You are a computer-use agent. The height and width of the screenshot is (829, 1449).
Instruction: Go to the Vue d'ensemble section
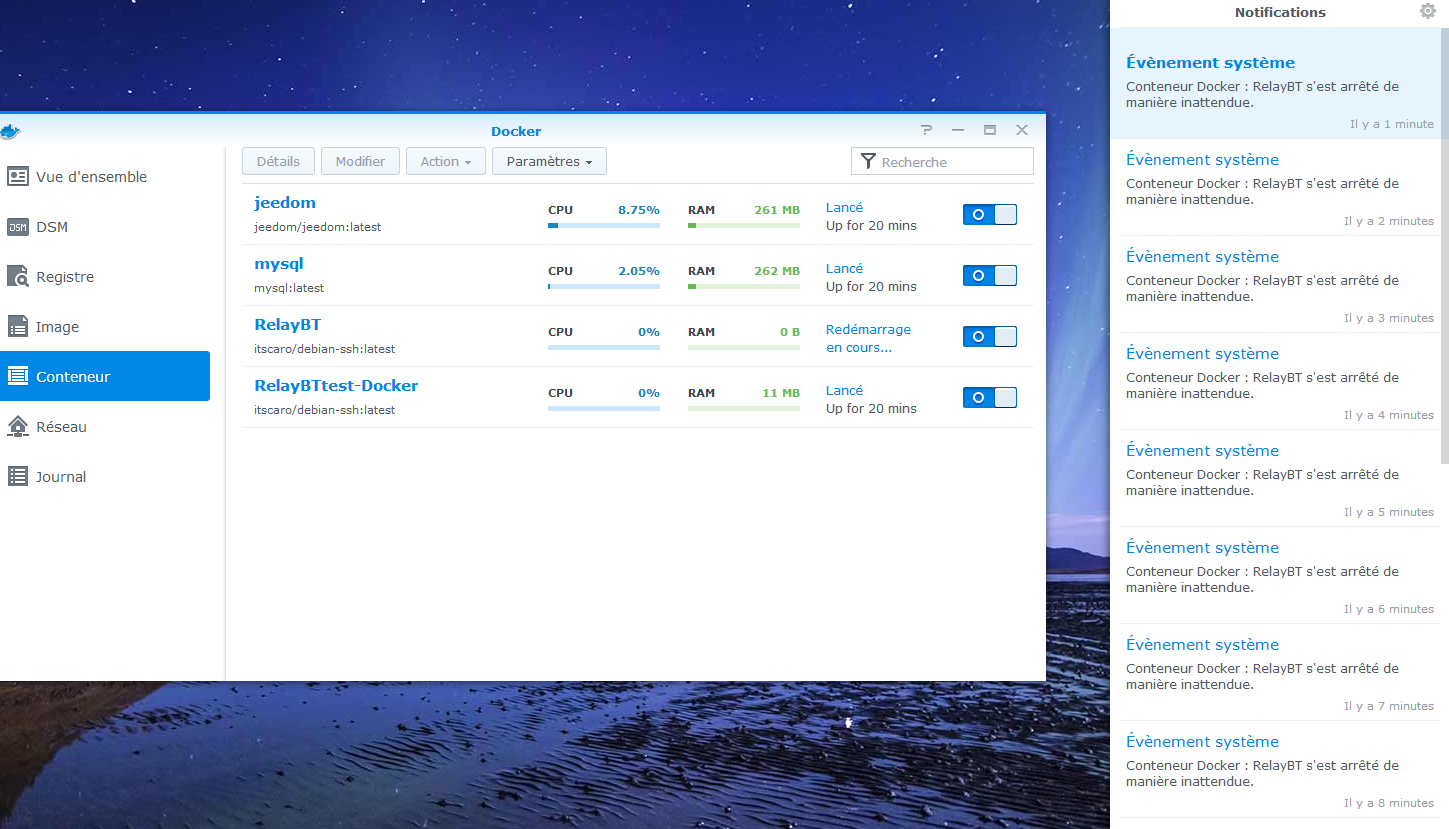pyautogui.click(x=105, y=177)
